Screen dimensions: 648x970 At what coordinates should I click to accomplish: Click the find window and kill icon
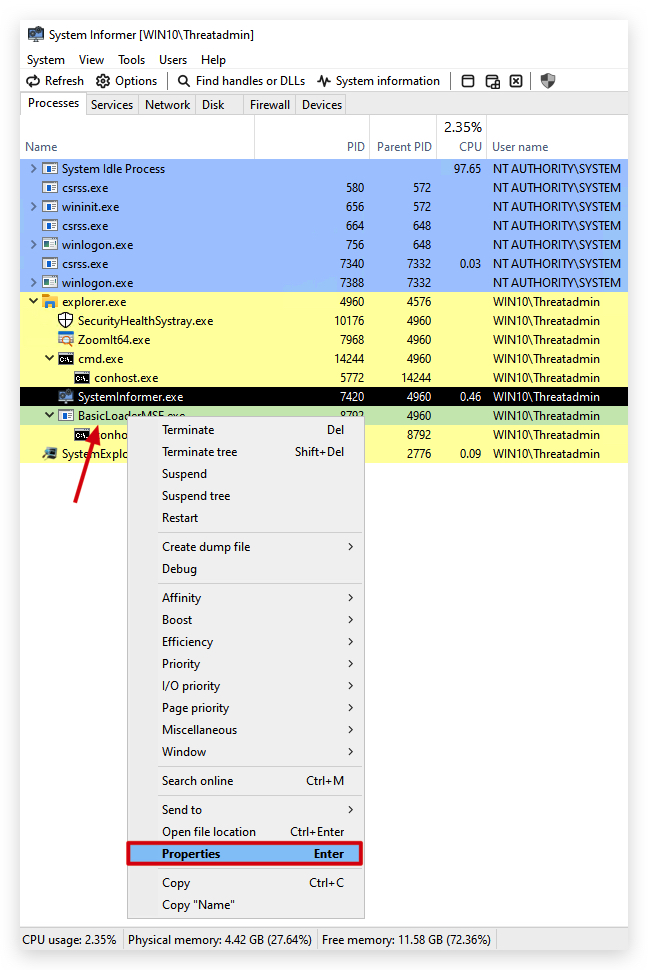pyautogui.click(x=516, y=81)
